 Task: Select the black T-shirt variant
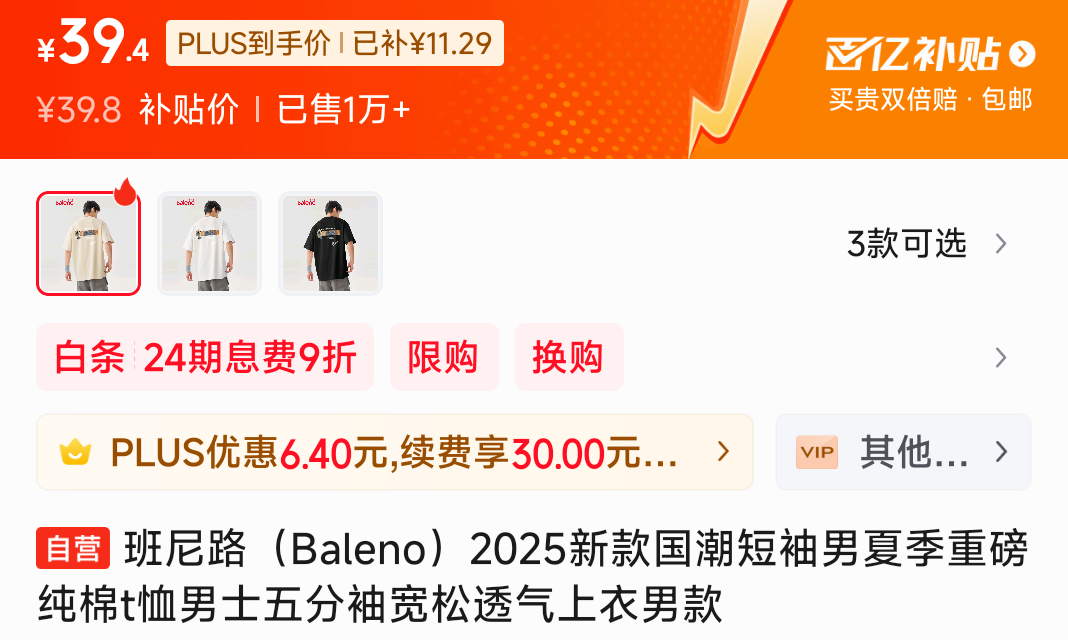tap(330, 244)
